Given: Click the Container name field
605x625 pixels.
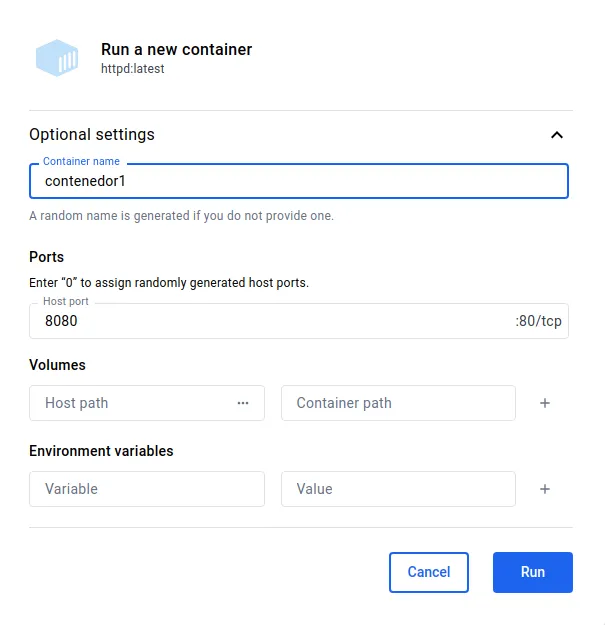Looking at the screenshot, I should click(x=298, y=182).
